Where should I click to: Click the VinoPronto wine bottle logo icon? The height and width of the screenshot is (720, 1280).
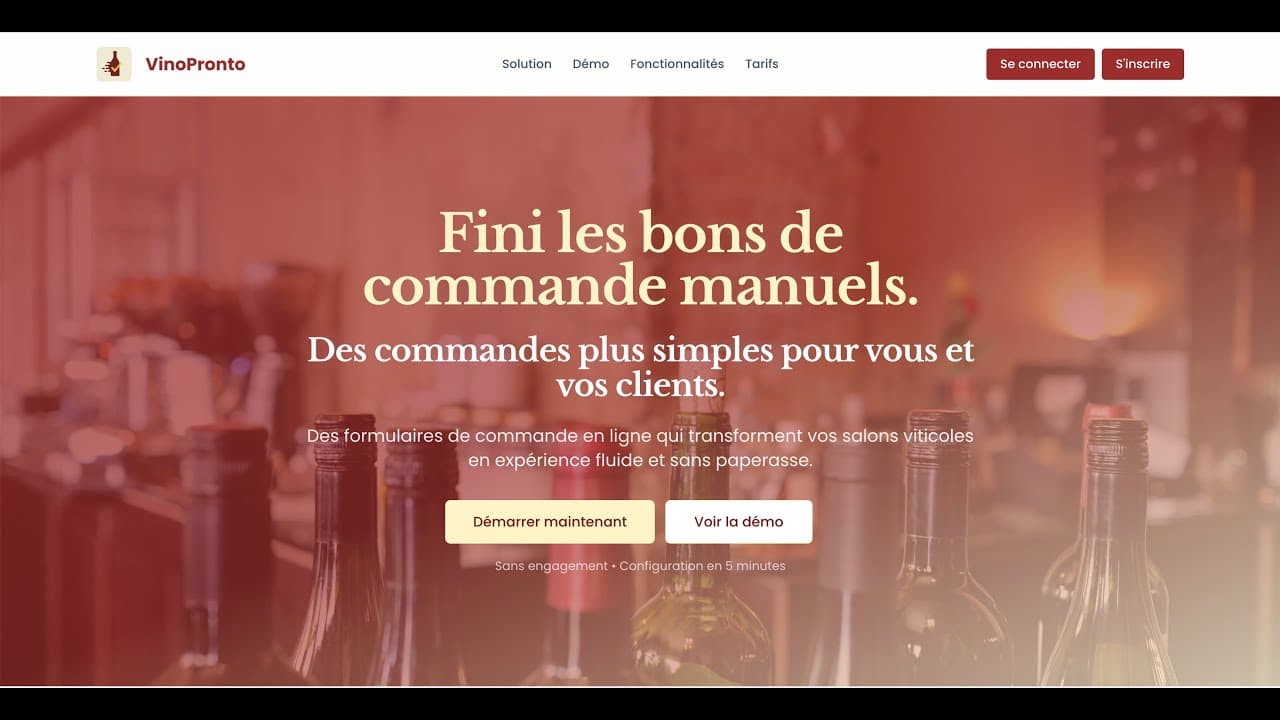coord(114,64)
